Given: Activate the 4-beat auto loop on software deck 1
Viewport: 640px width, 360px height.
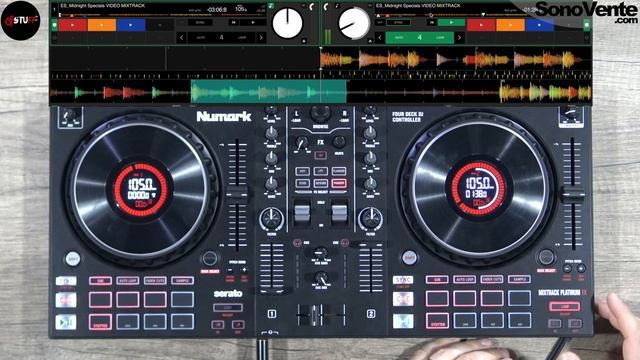Looking at the screenshot, I should [221, 38].
